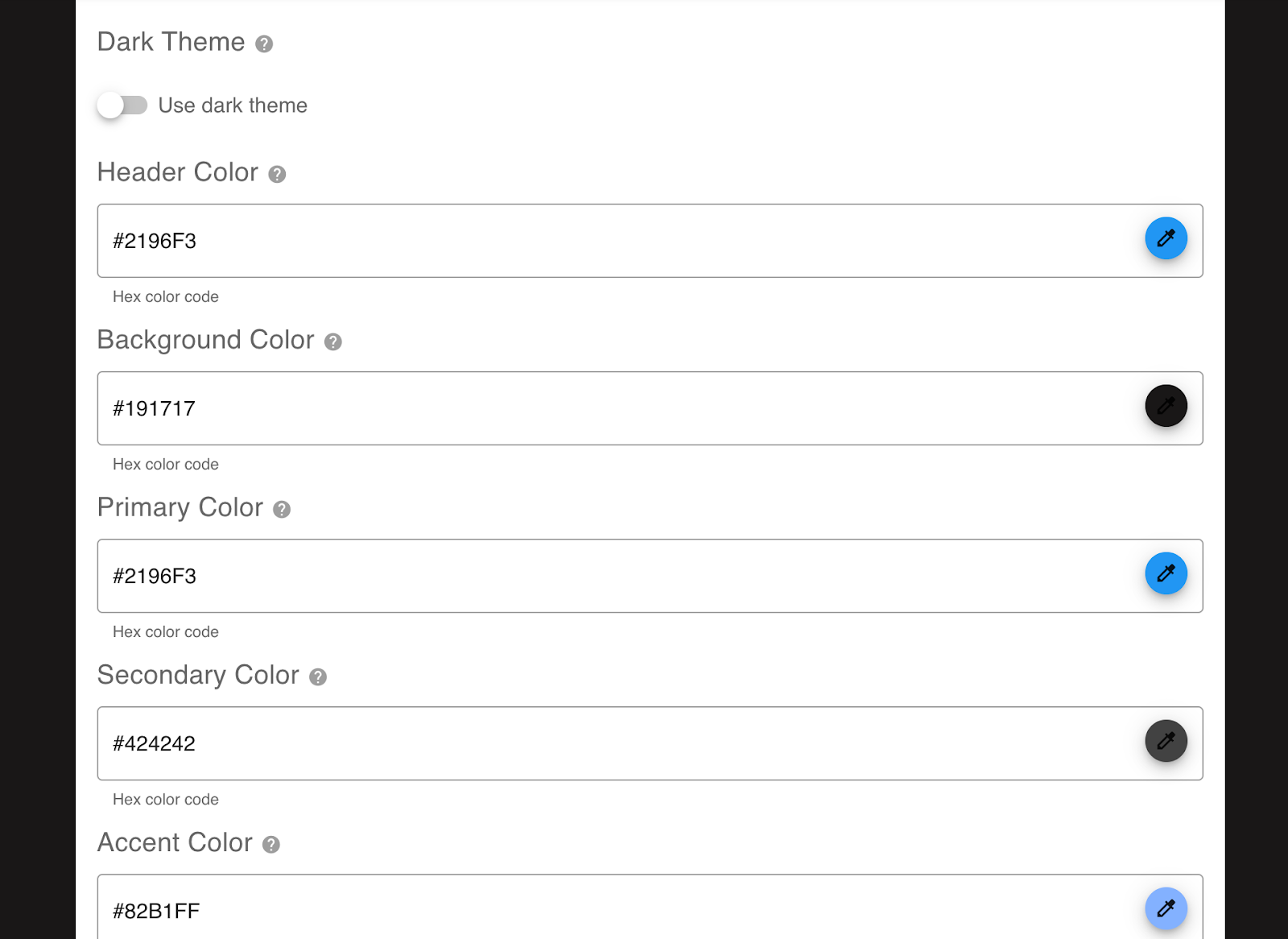Click the Primary Color help icon
This screenshot has height=939, width=1288.
tap(282, 510)
